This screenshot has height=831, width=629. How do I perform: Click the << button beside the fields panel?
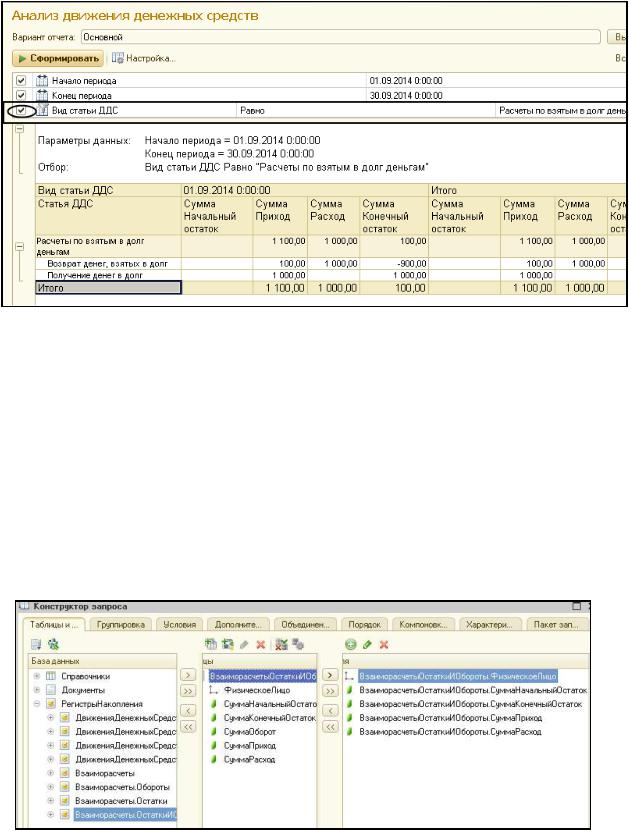pyautogui.click(x=330, y=727)
